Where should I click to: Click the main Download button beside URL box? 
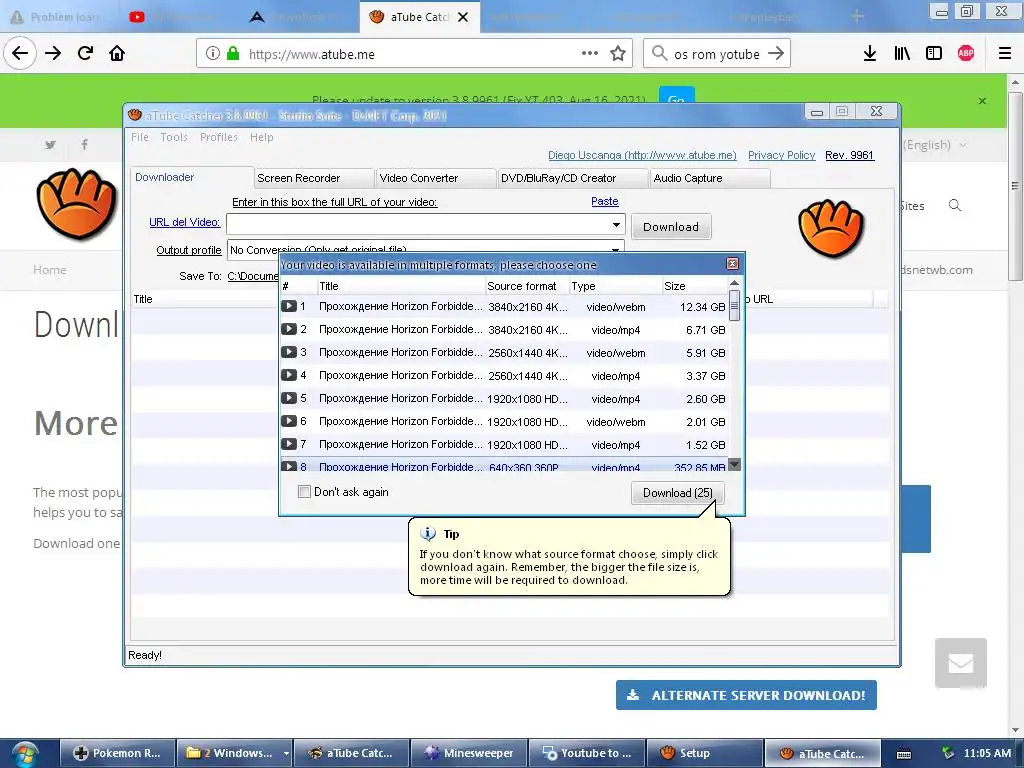point(671,227)
